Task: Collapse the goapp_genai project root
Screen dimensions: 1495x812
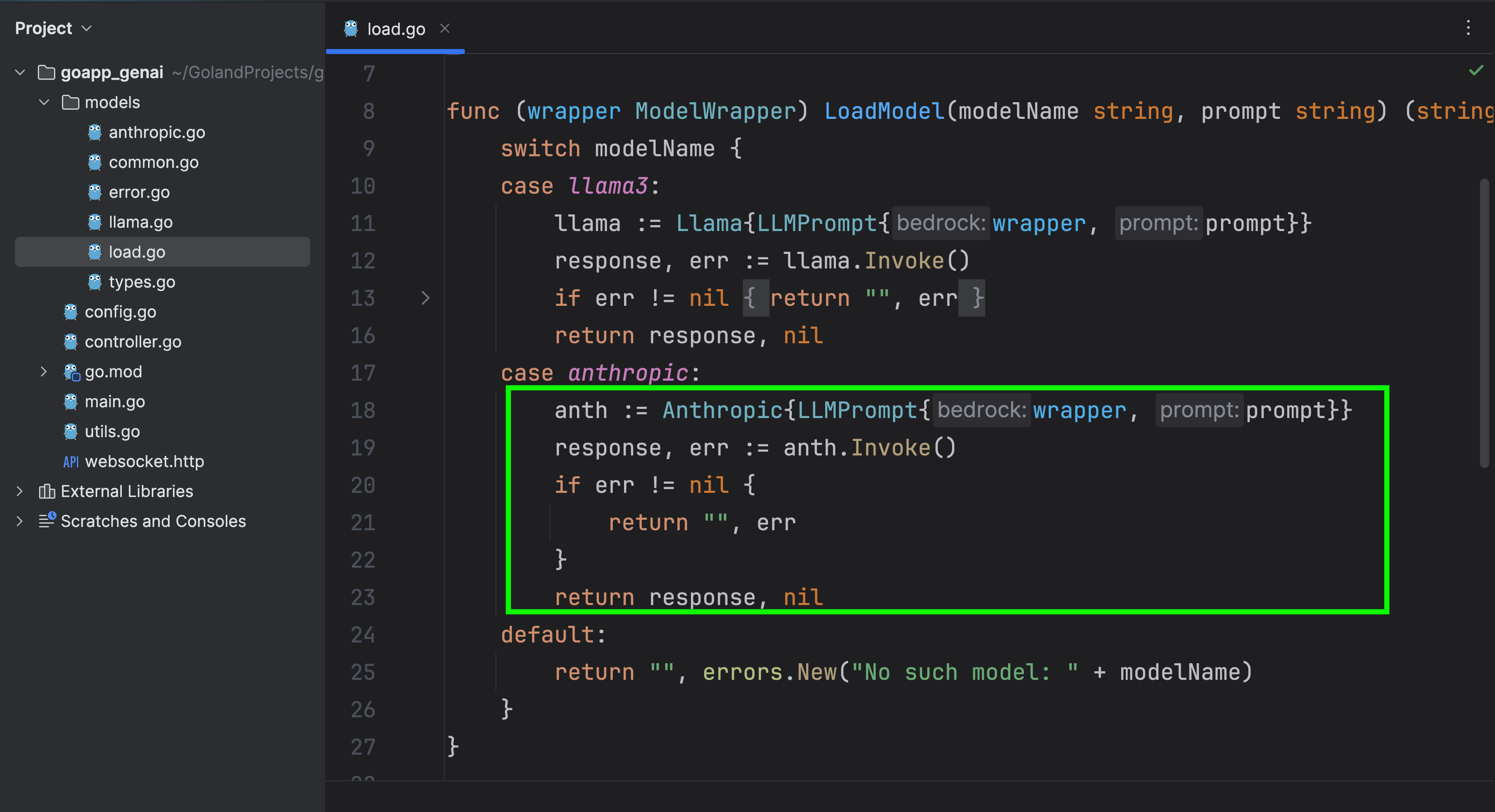Action: tap(20, 72)
